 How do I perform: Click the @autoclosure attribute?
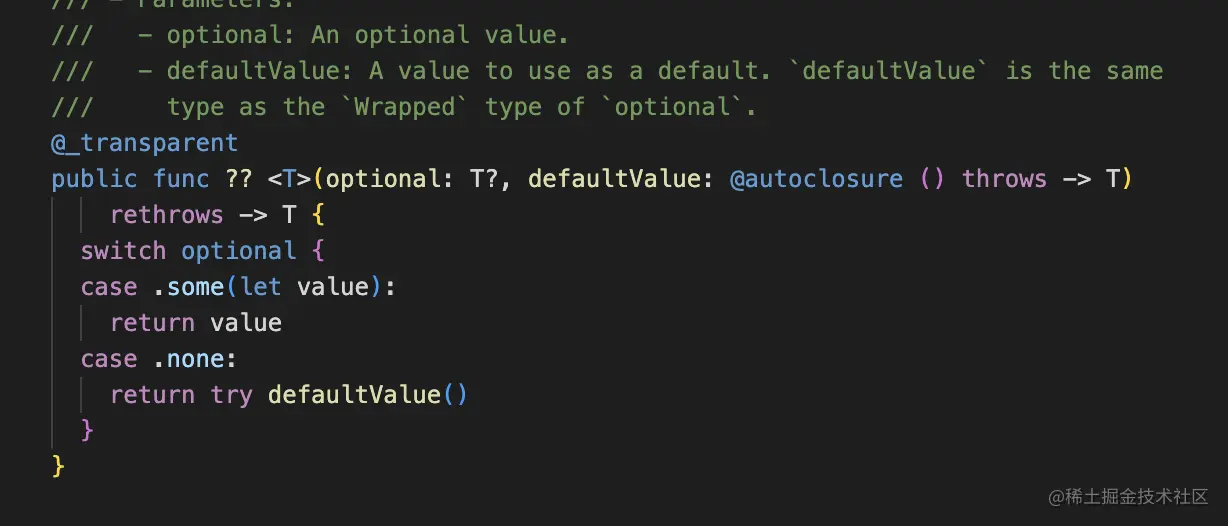[x=816, y=179]
